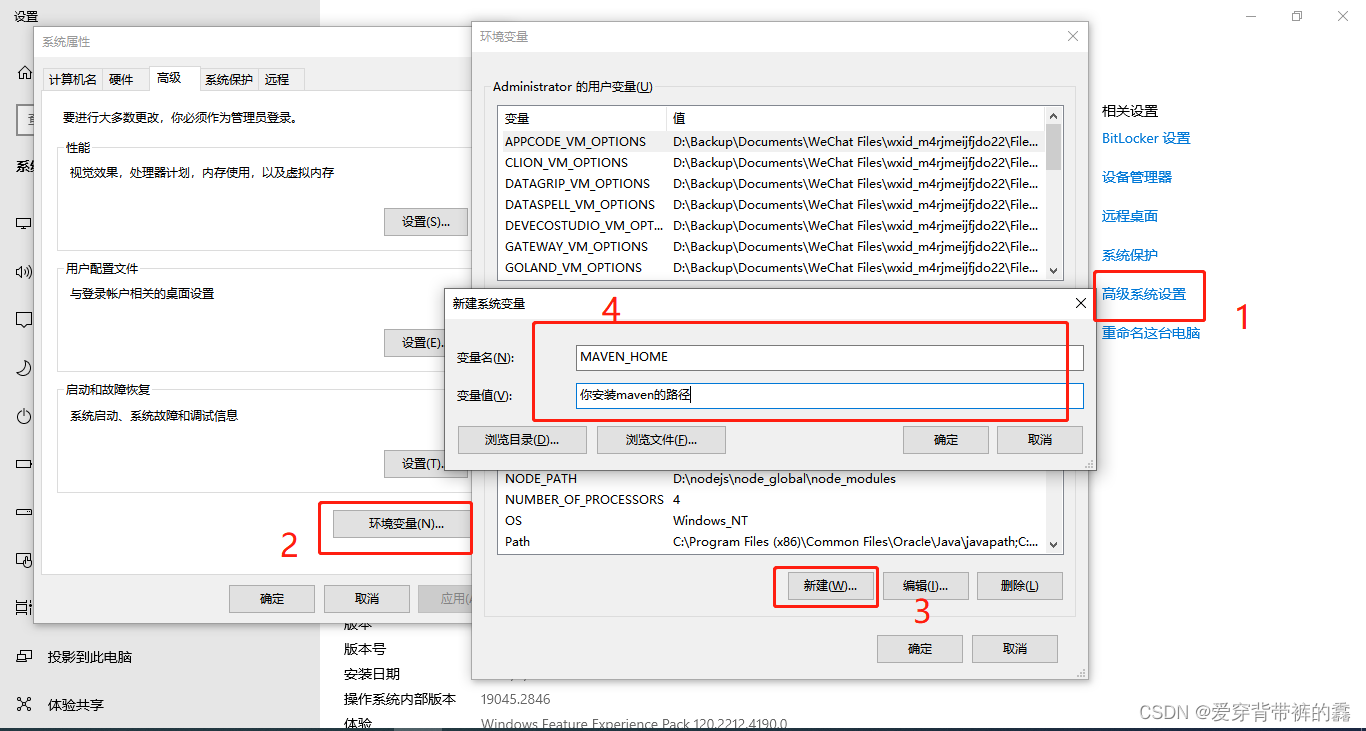
Task: Select GATEWAY_VM_OPTIONS user variable row
Action: click(x=771, y=247)
